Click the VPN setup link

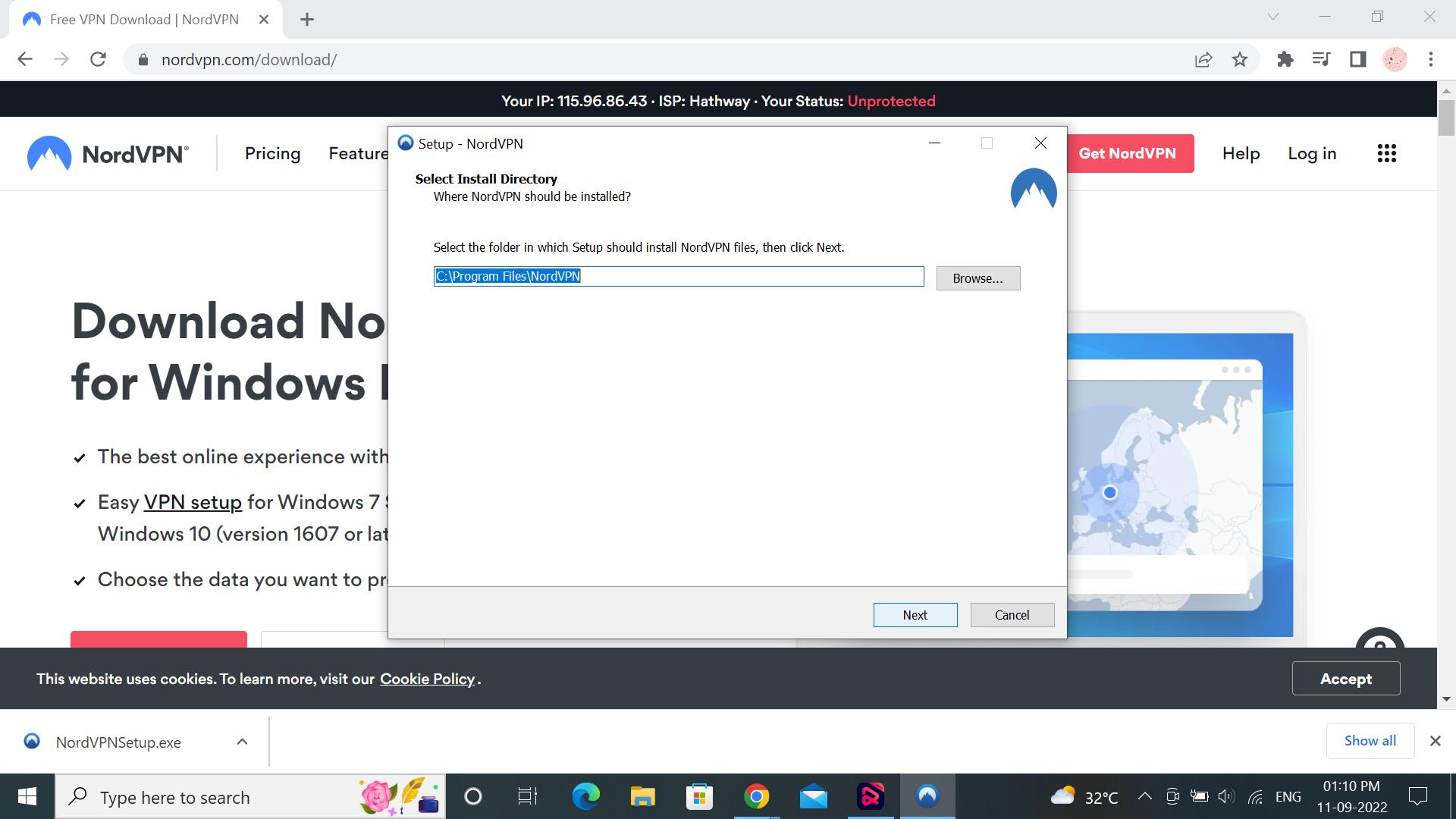point(193,502)
